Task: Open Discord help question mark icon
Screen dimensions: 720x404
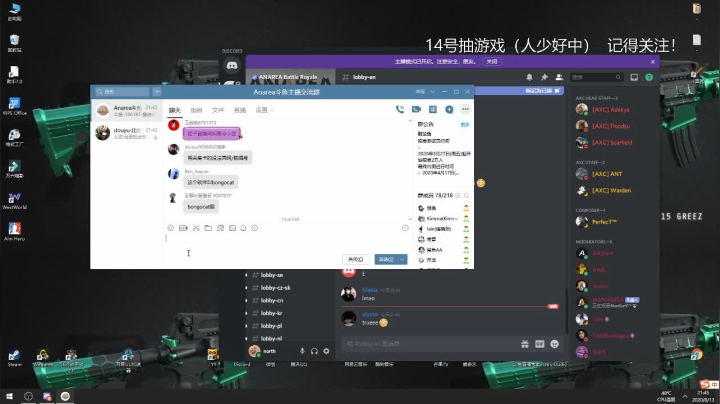Action: (x=649, y=77)
